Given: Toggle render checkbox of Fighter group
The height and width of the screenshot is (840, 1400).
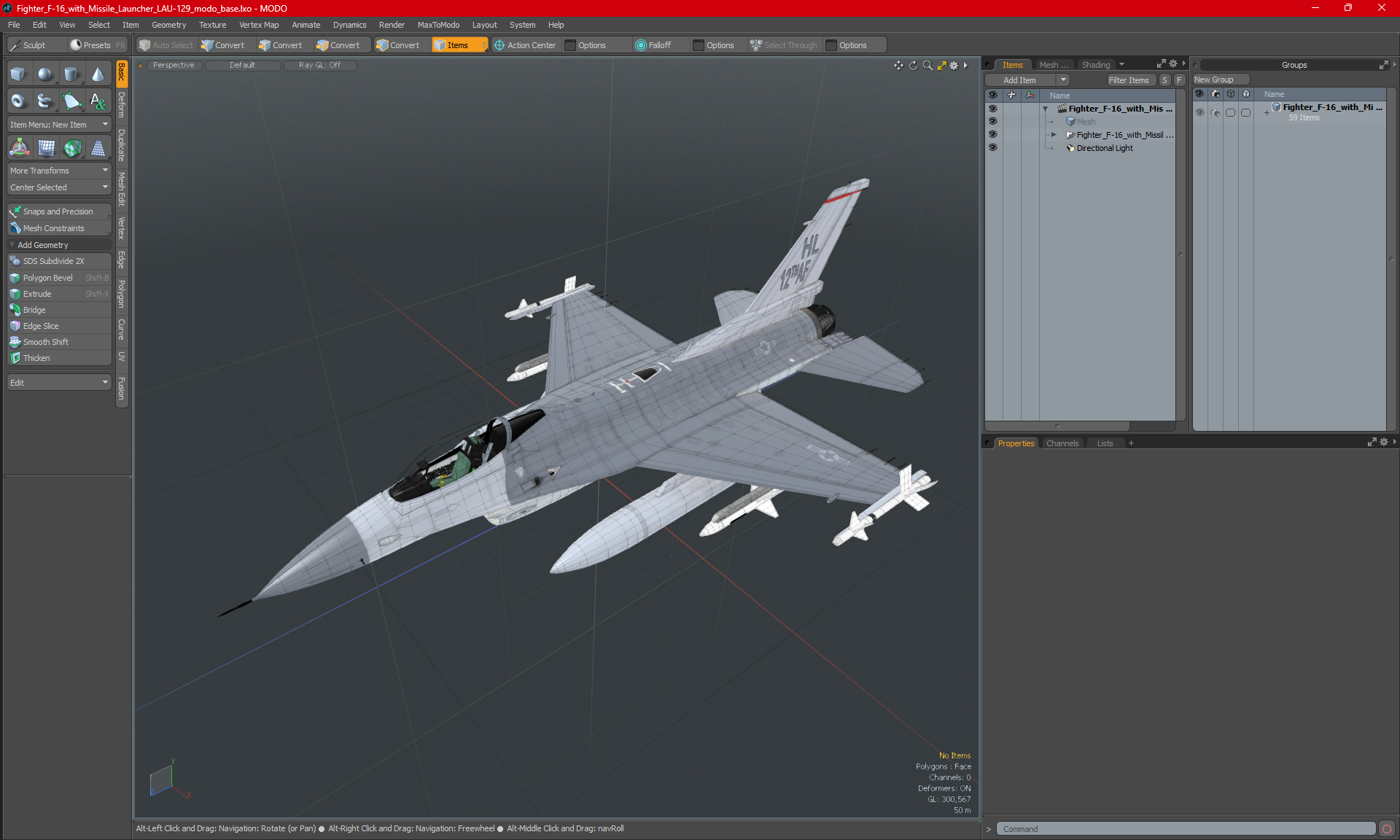Looking at the screenshot, I should (x=1215, y=112).
